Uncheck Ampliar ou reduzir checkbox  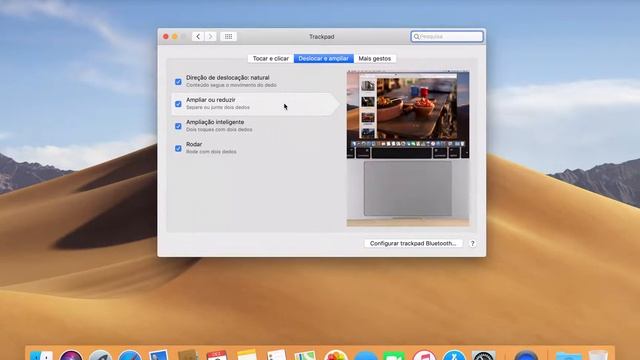pos(178,104)
